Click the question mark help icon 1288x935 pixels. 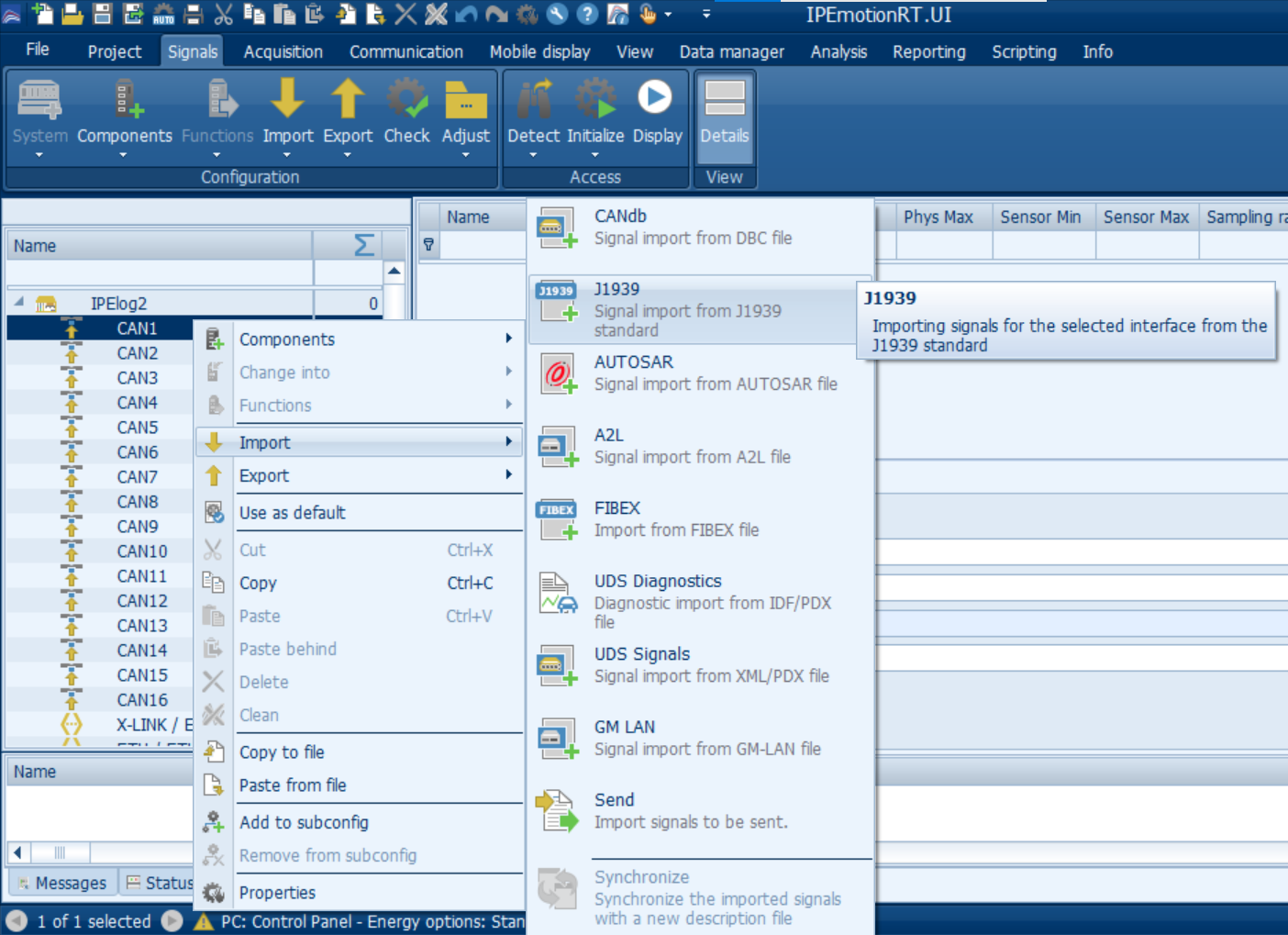point(587,14)
